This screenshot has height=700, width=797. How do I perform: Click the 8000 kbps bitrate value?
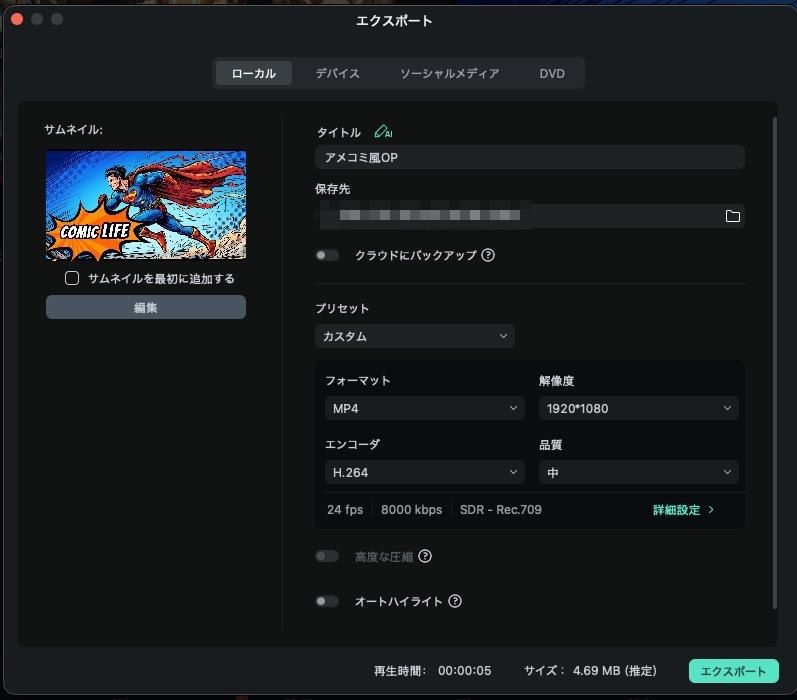411,510
